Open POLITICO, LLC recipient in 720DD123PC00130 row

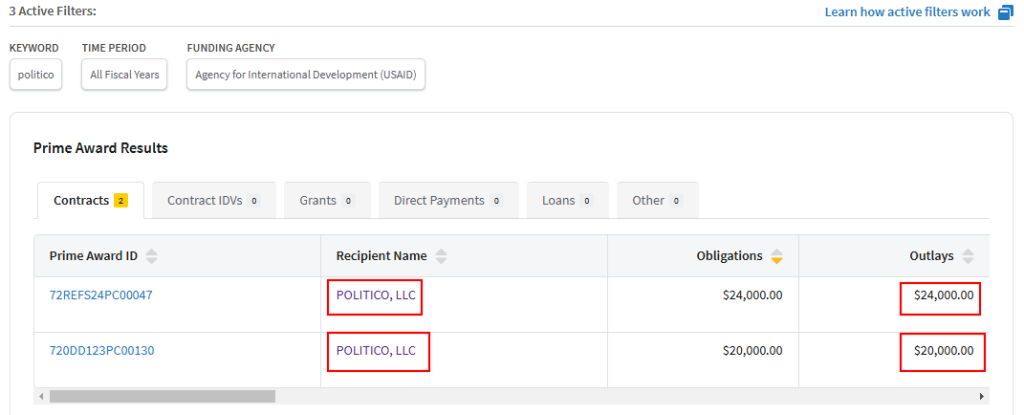point(376,350)
